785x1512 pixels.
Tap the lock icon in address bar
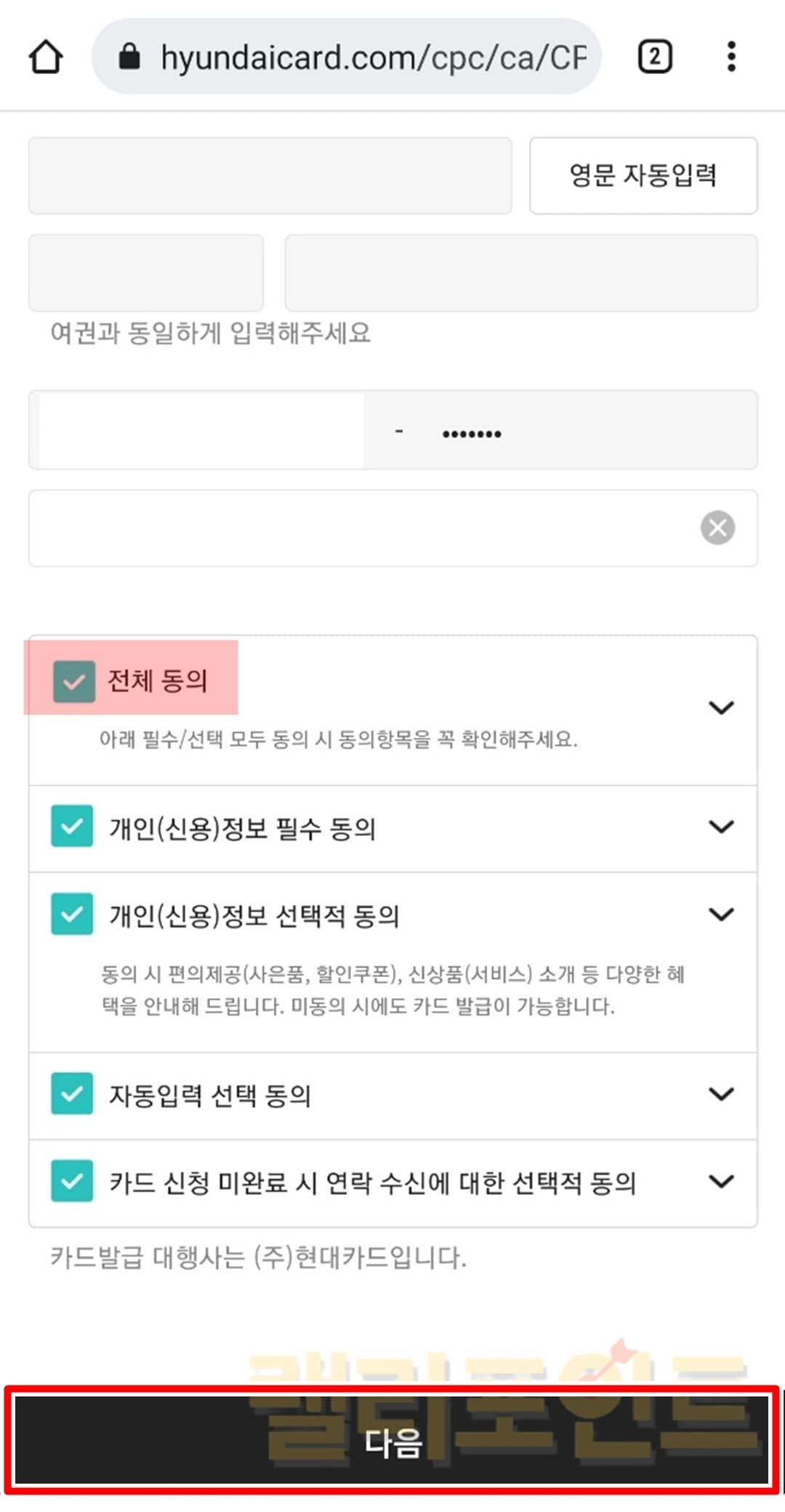point(129,57)
